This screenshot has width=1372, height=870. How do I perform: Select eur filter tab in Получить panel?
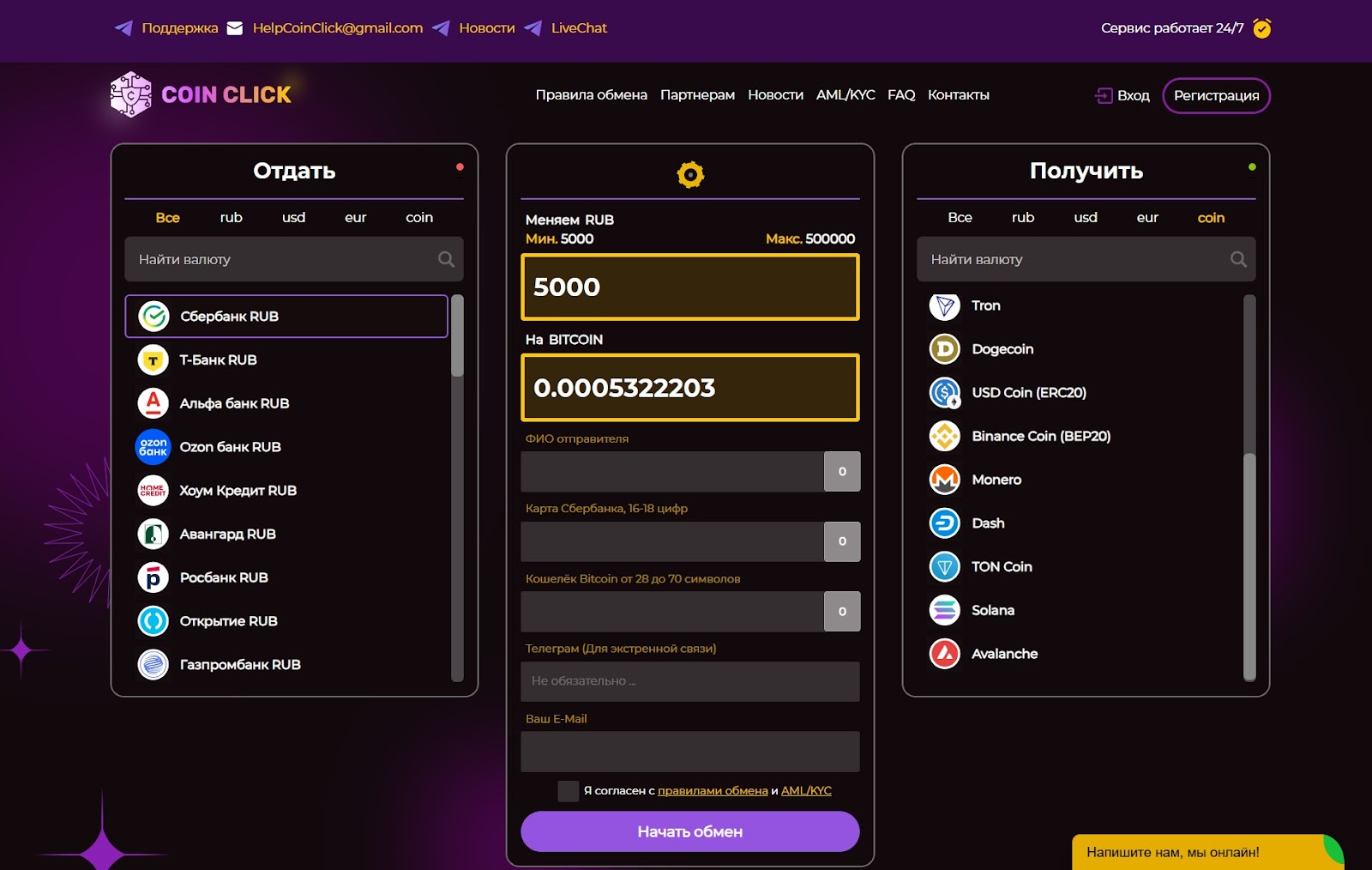1147,218
